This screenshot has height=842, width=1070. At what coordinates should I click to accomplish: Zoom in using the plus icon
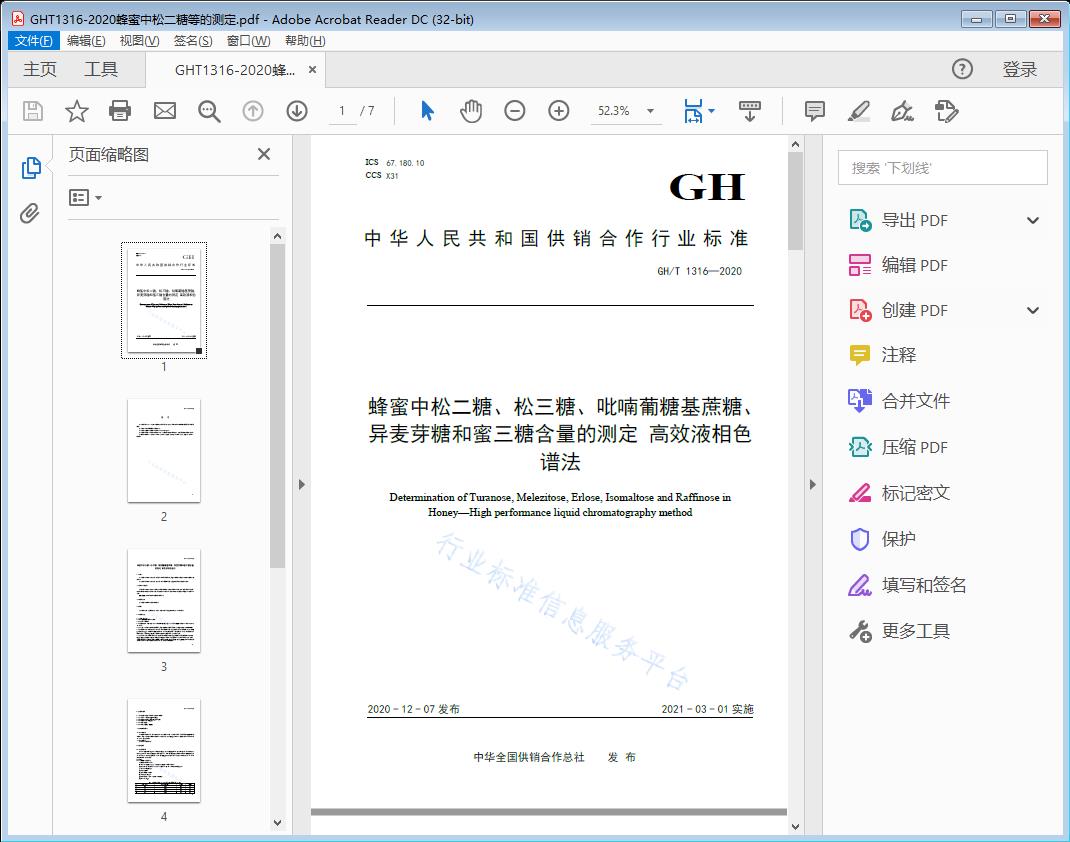[558, 111]
